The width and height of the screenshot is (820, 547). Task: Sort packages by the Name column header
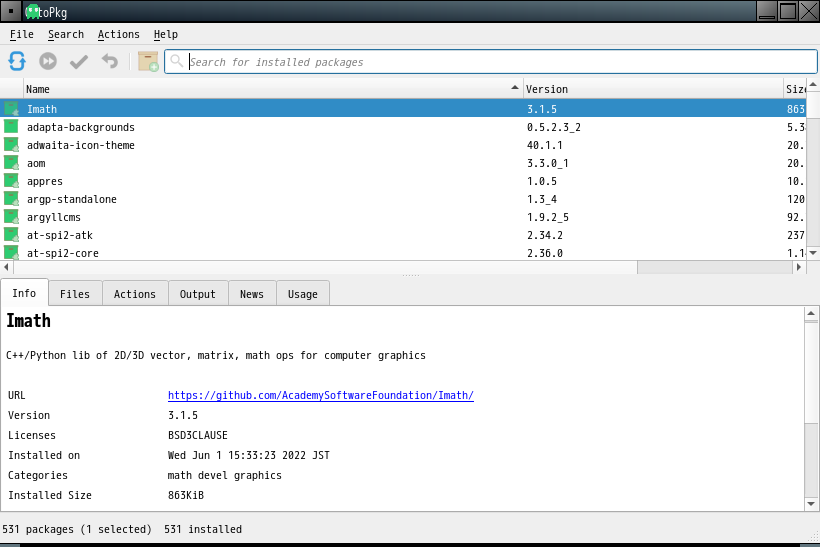tap(273, 89)
